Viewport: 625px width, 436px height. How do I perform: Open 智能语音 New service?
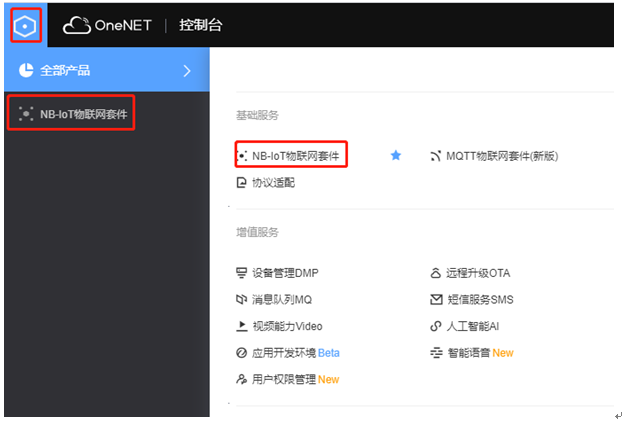(480, 353)
